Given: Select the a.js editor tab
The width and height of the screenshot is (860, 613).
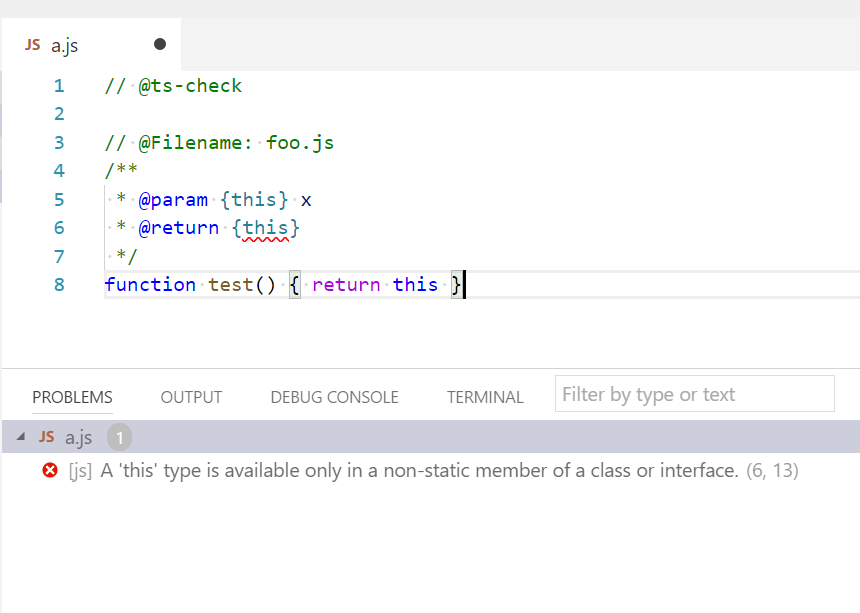Looking at the screenshot, I should tap(65, 45).
